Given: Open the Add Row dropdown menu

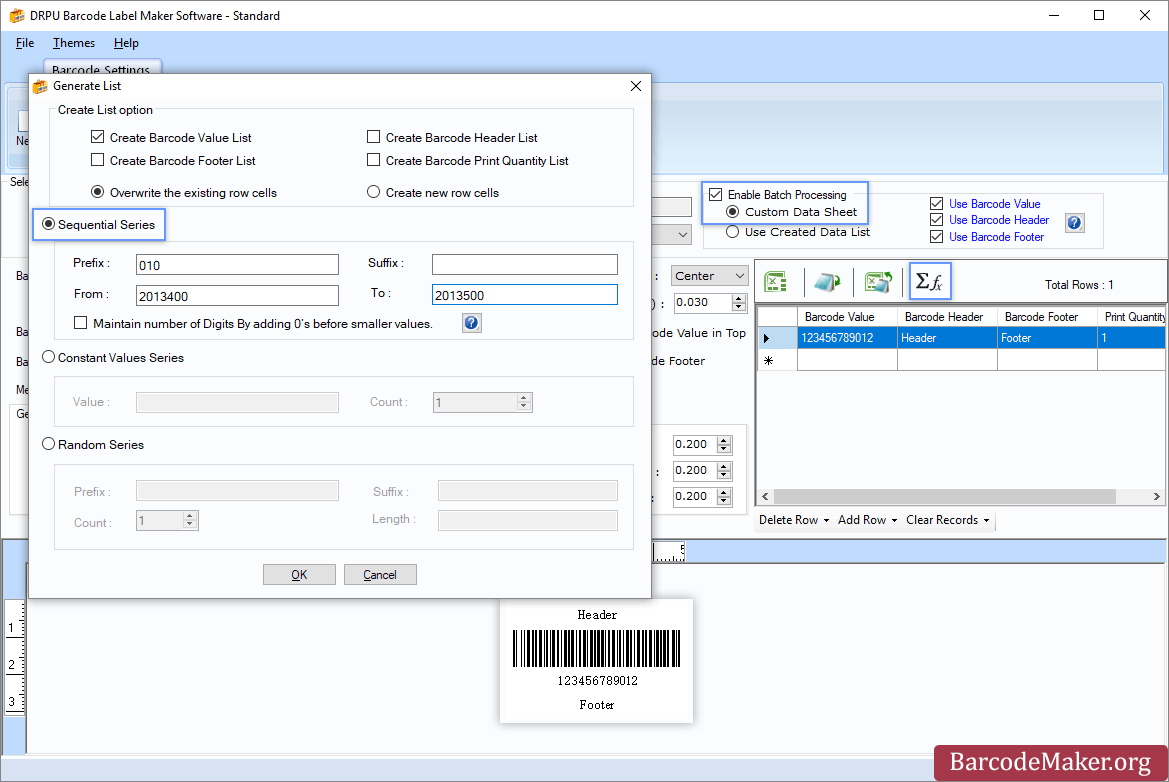Looking at the screenshot, I should point(867,520).
